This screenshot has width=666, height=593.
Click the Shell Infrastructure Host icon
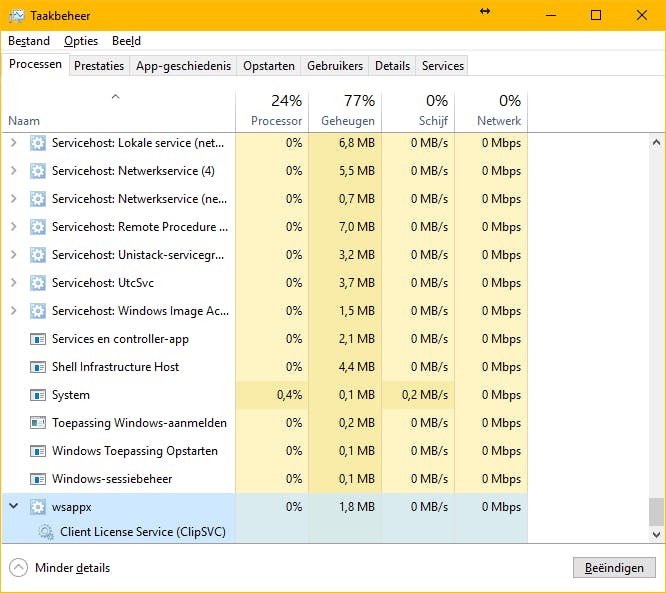click(x=38, y=367)
